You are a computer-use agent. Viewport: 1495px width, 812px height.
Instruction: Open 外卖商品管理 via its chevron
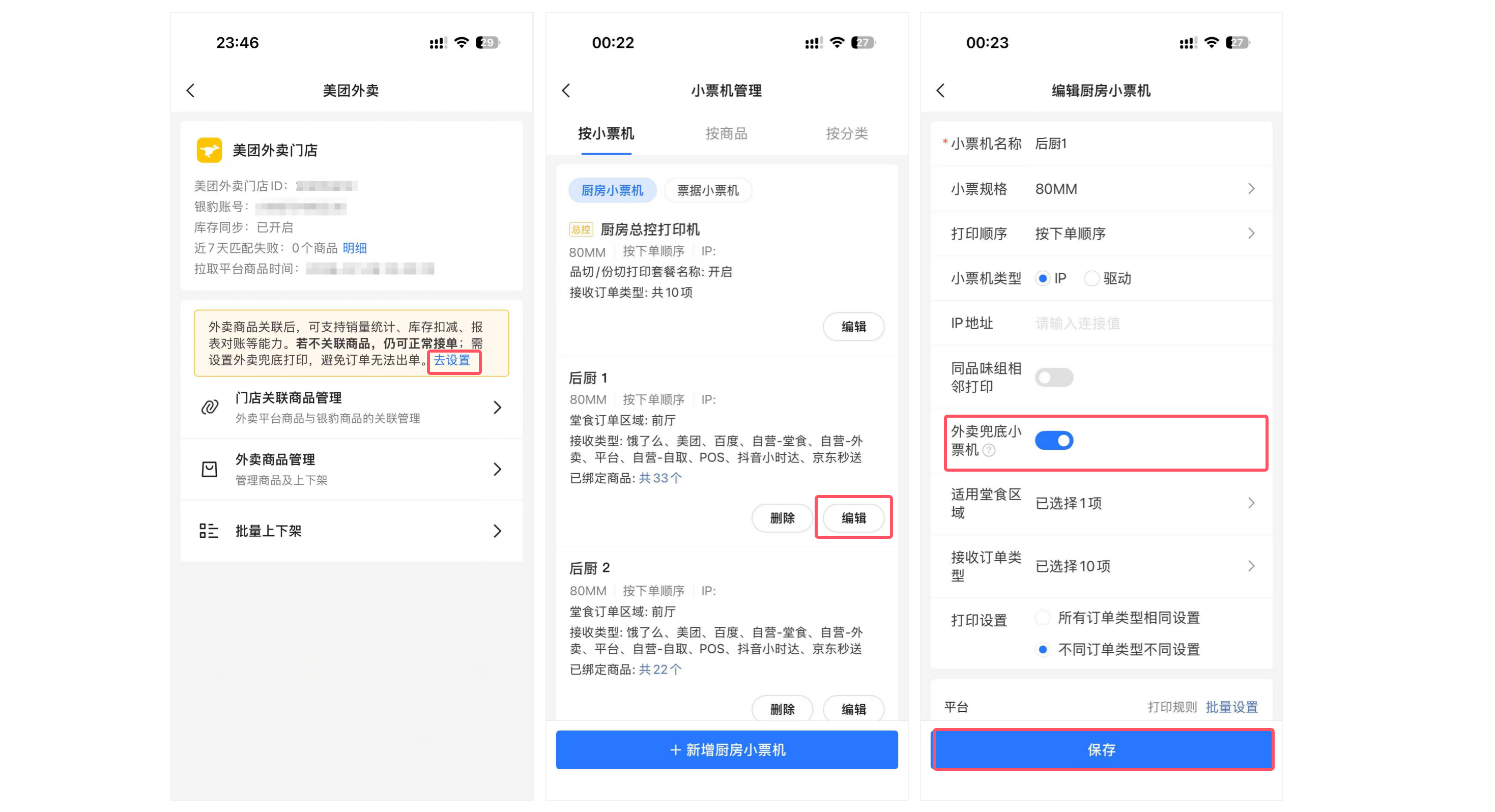pyautogui.click(x=497, y=469)
